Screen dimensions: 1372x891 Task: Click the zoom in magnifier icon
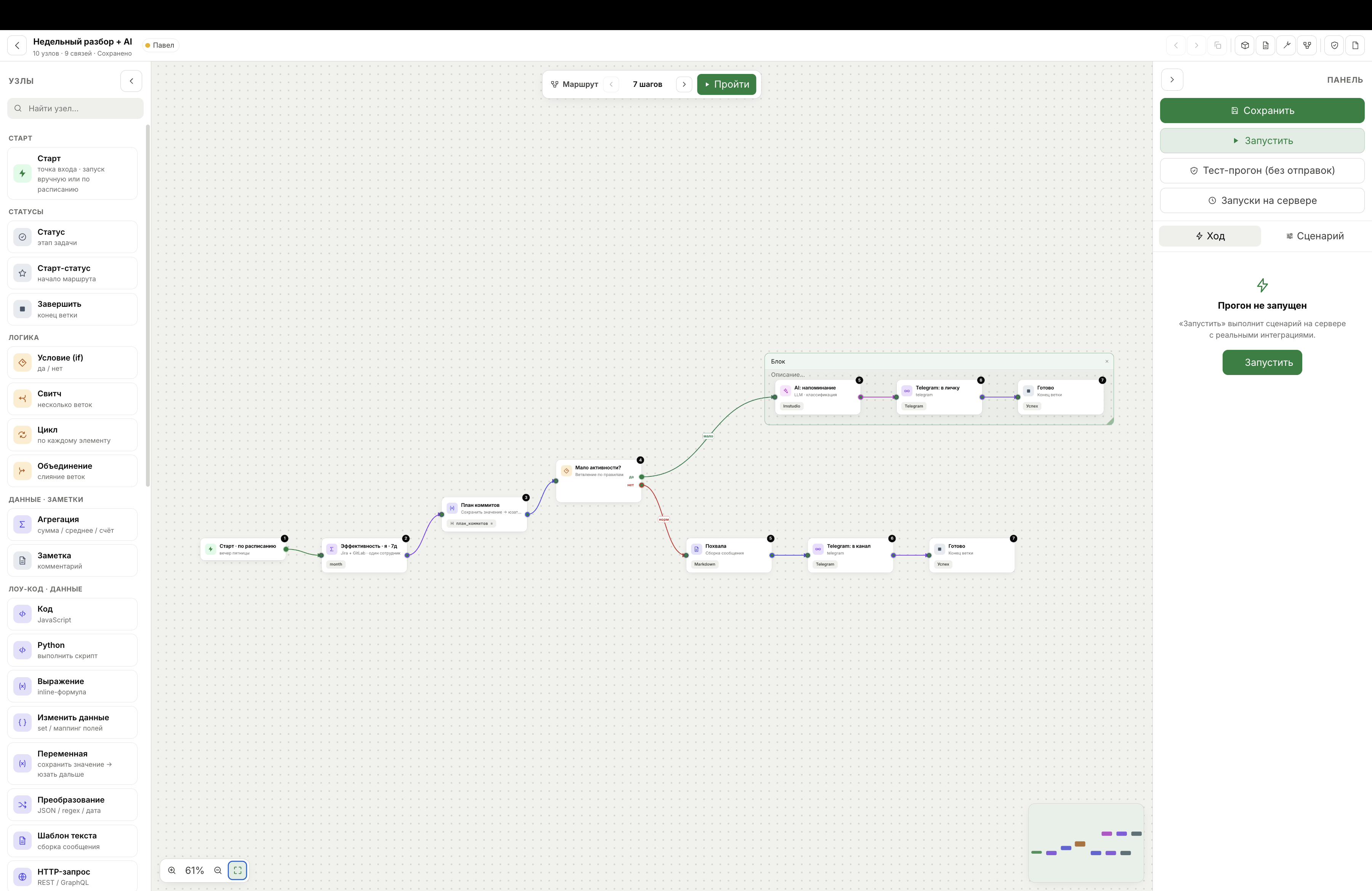click(172, 870)
